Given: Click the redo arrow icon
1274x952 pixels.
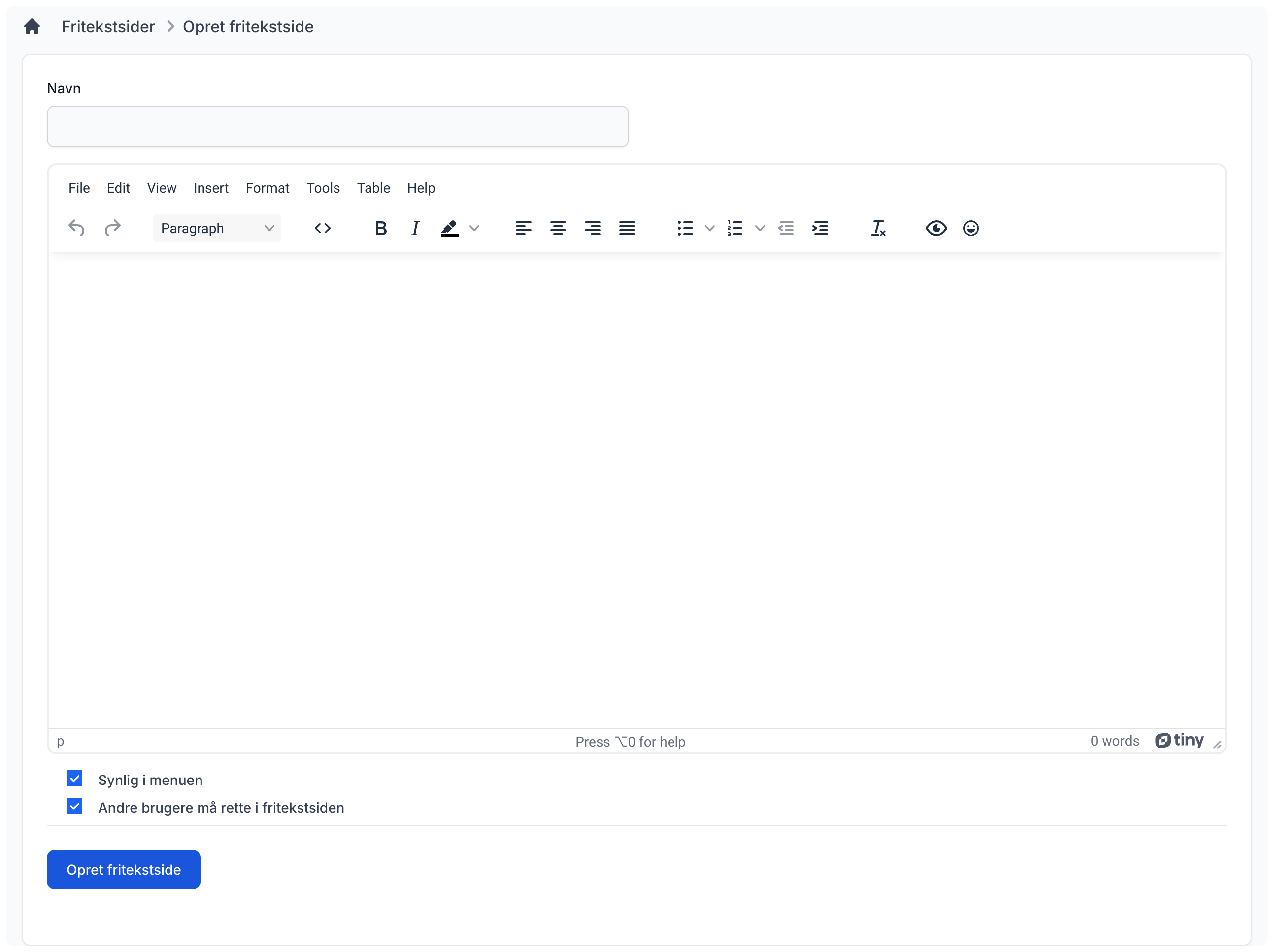Looking at the screenshot, I should (x=112, y=228).
